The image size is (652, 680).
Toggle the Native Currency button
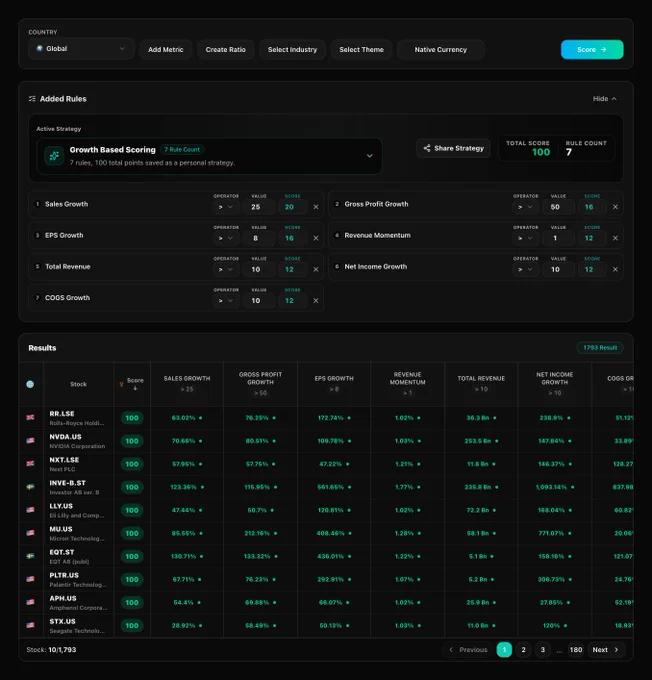[x=441, y=49]
